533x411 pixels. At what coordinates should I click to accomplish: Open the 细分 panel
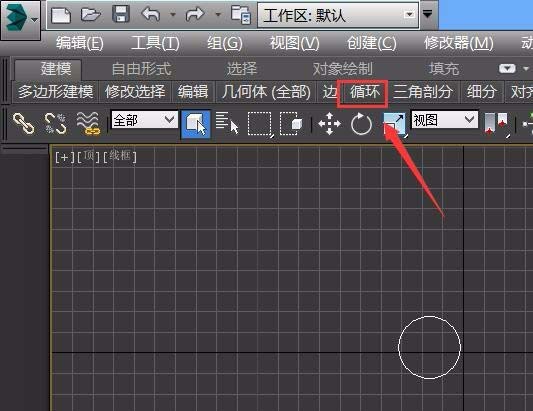[481, 92]
